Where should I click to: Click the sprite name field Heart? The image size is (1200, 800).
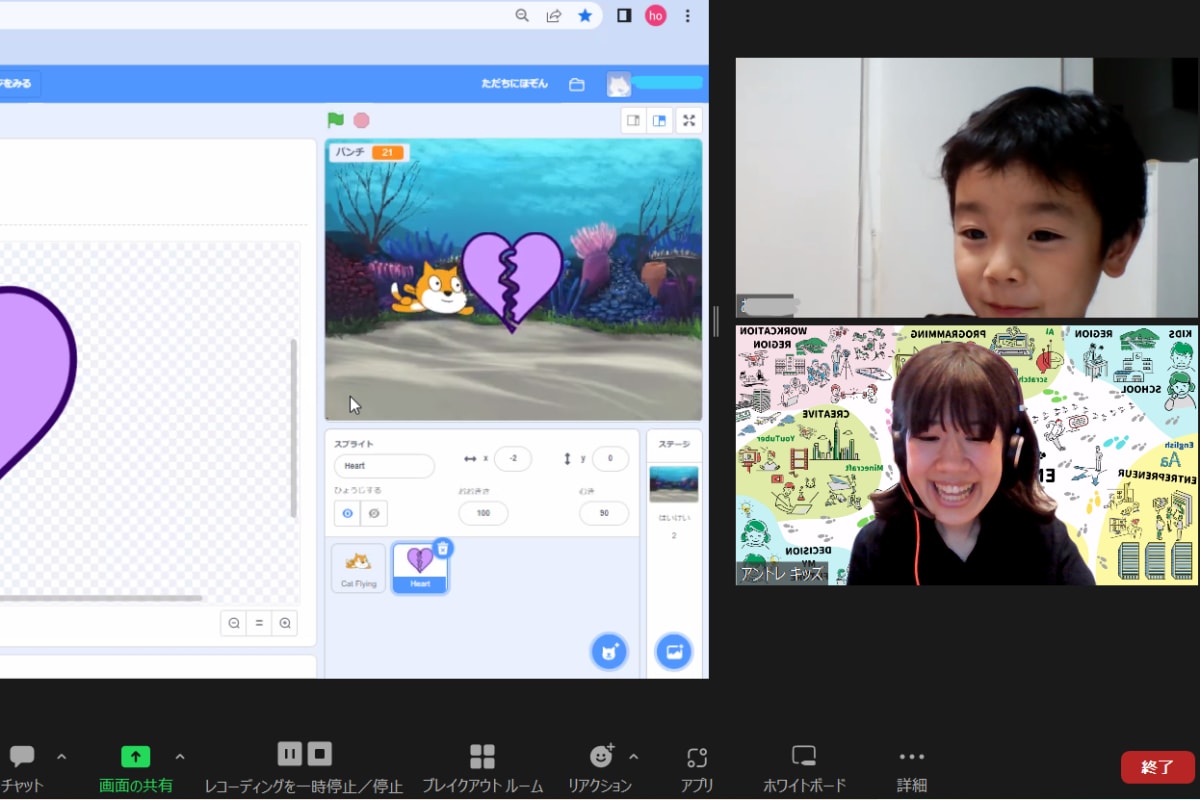point(384,466)
